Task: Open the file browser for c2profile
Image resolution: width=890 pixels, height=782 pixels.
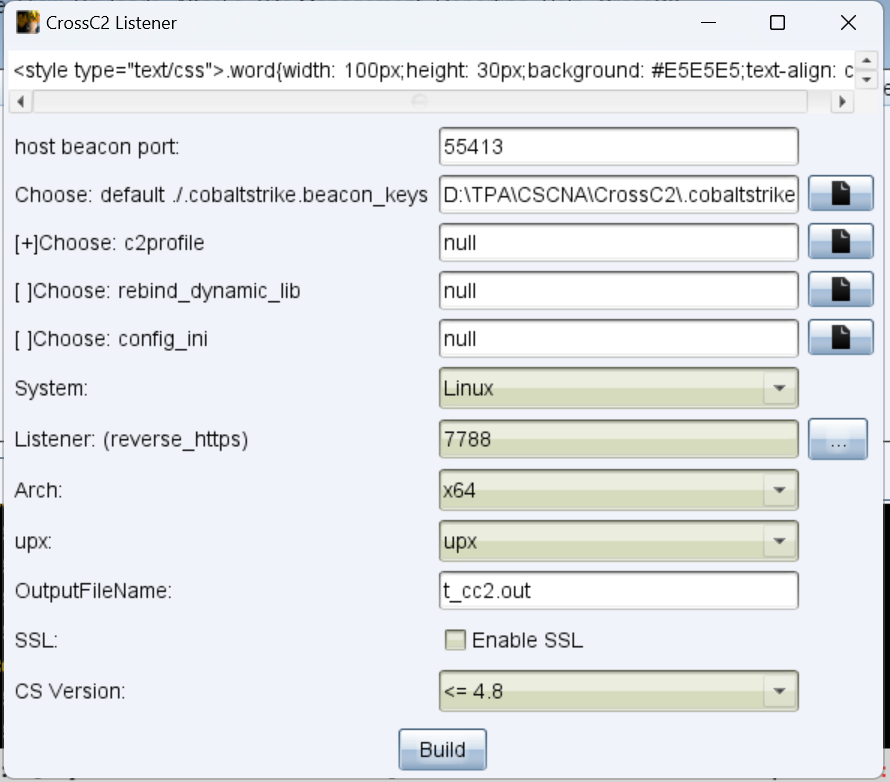Action: (x=838, y=242)
